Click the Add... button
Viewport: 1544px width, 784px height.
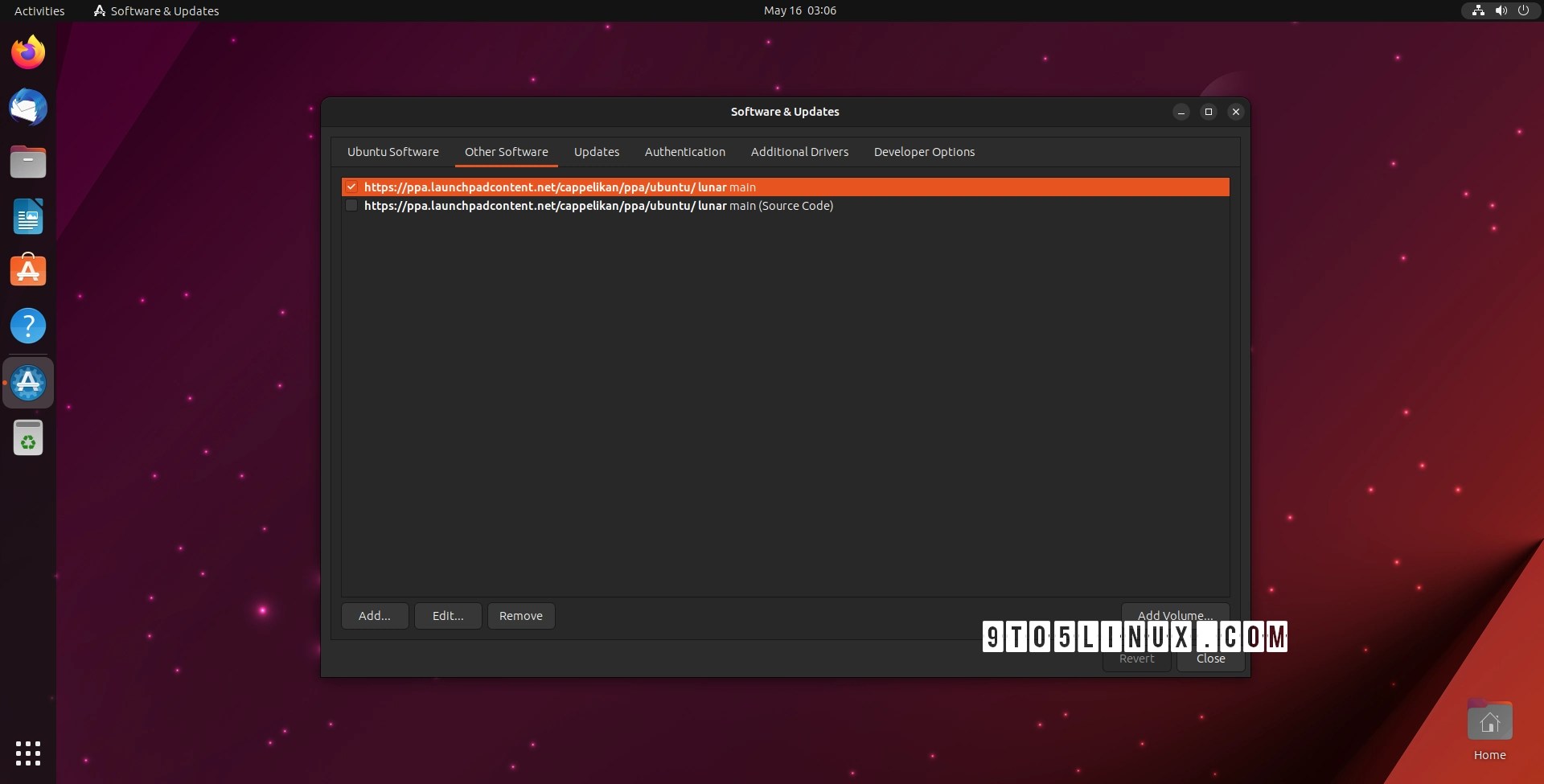(x=375, y=616)
